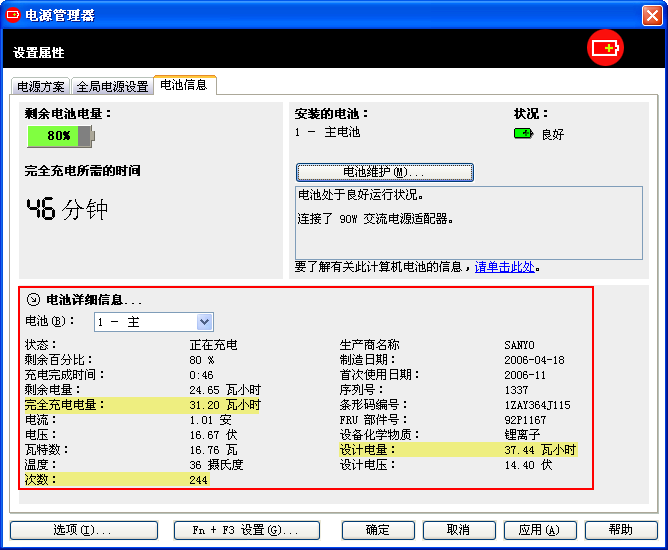Screen dimensions: 668x550
Task: Click the 16.76 瓦 wattage value
Action: tap(213, 450)
